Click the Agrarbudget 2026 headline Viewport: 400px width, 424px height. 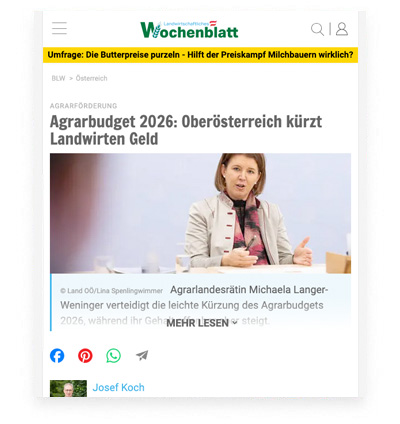(186, 130)
